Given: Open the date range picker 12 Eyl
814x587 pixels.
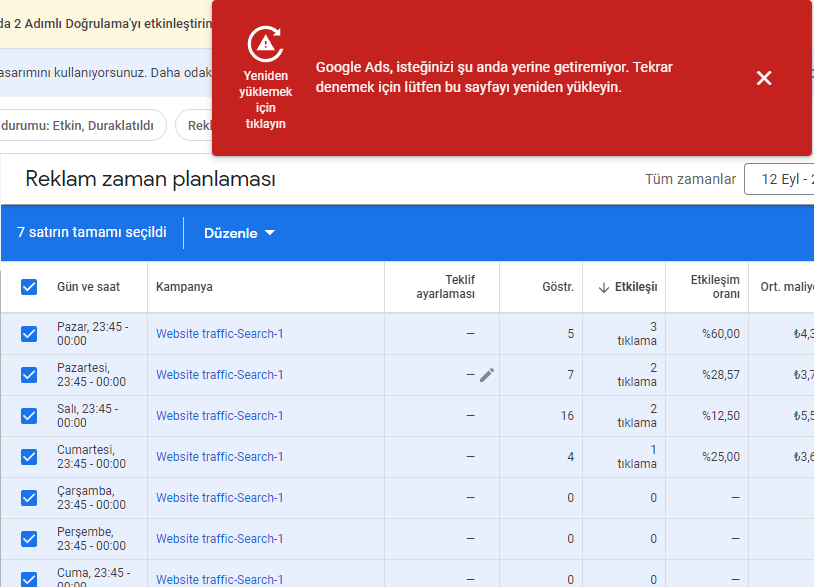Looking at the screenshot, I should pos(779,179).
